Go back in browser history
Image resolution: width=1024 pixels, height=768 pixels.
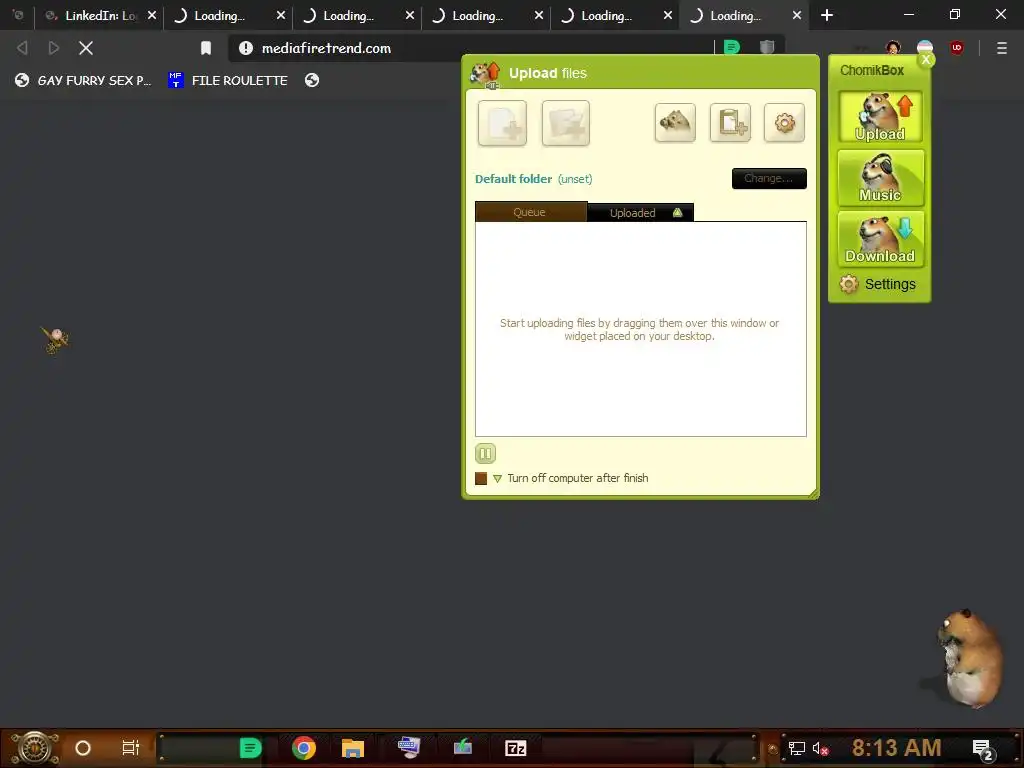coord(22,48)
